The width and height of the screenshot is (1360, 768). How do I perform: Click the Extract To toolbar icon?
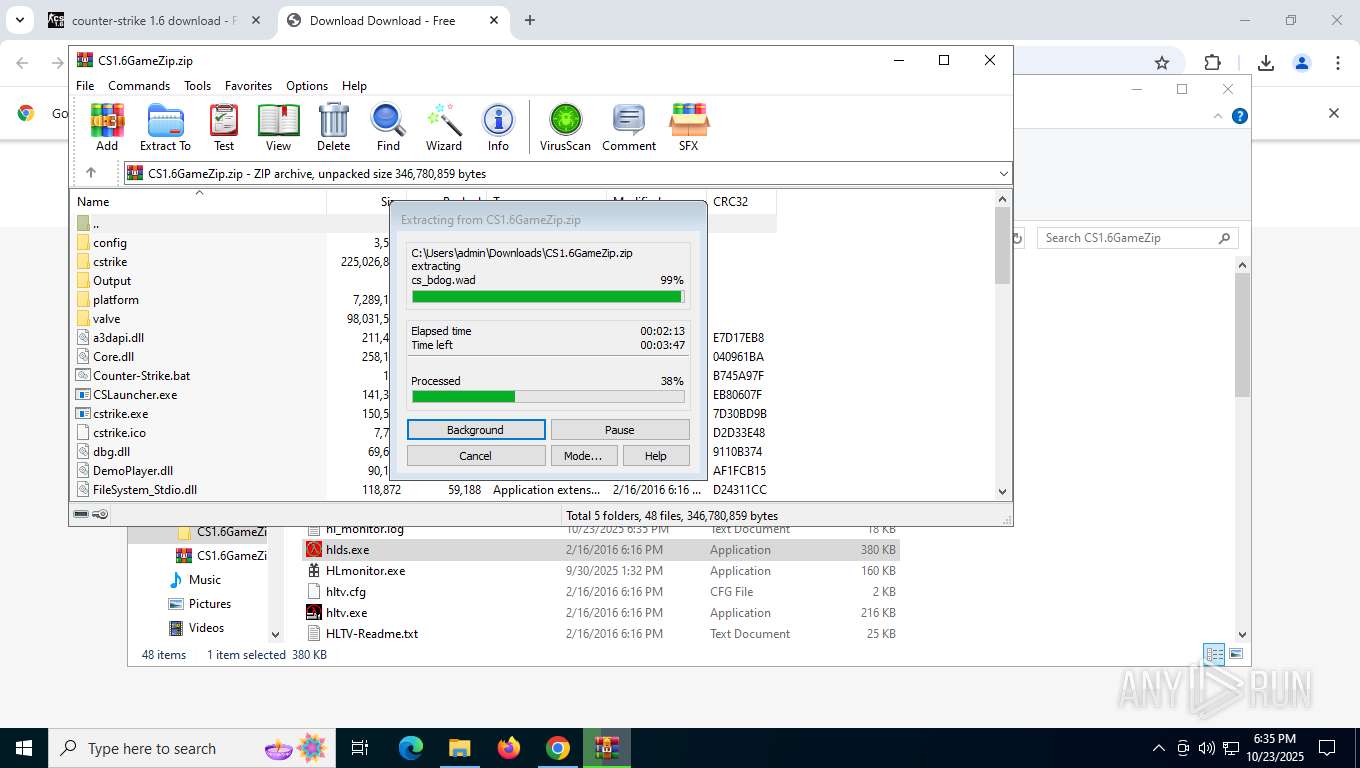[x=165, y=127]
